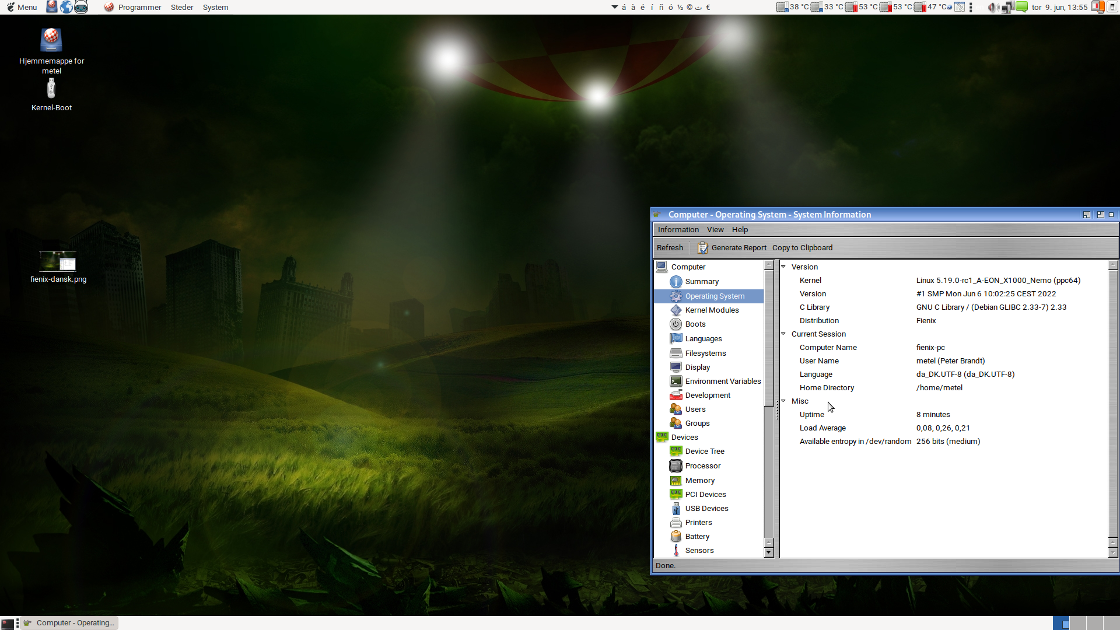Screen dimensions: 1120x630
Task: Click Generate Report button
Action: pyautogui.click(x=732, y=248)
